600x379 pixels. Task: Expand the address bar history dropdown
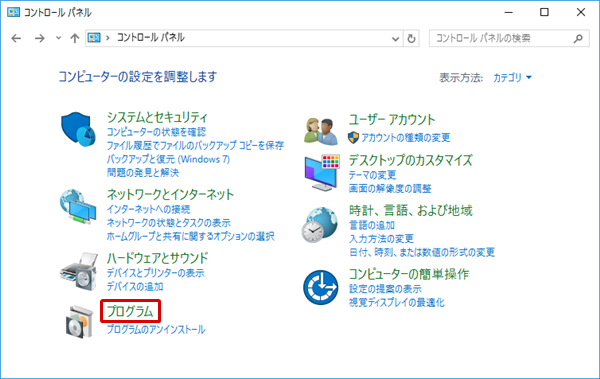(396, 39)
